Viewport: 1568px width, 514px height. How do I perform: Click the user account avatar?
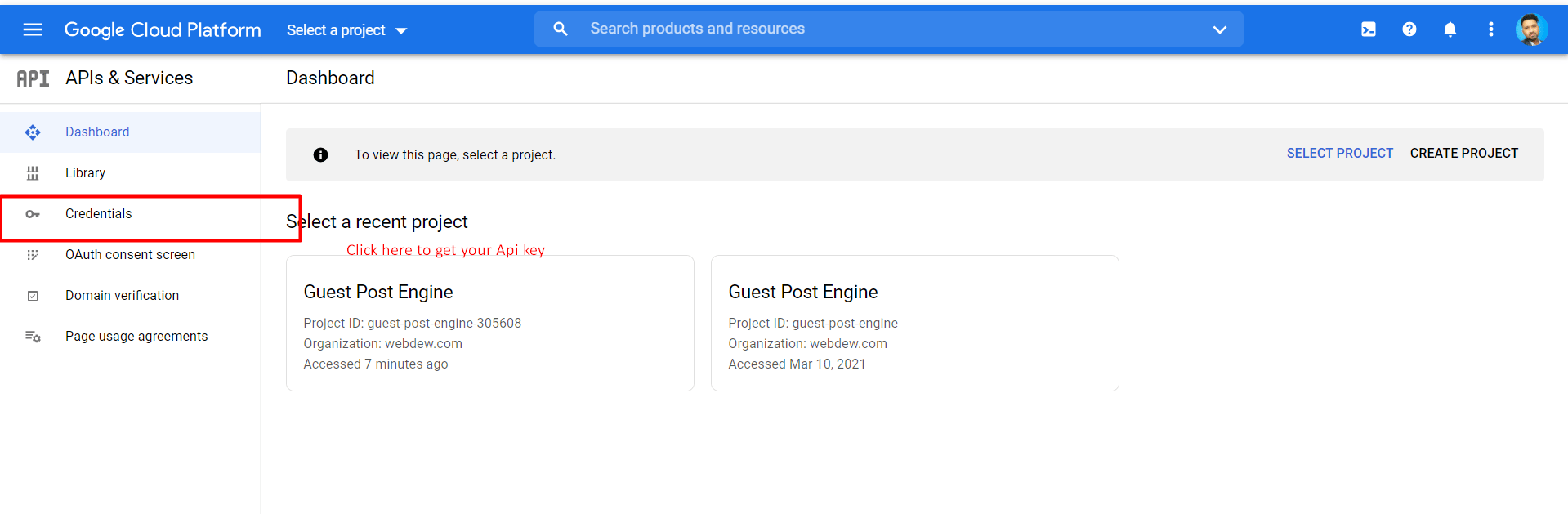click(x=1530, y=29)
